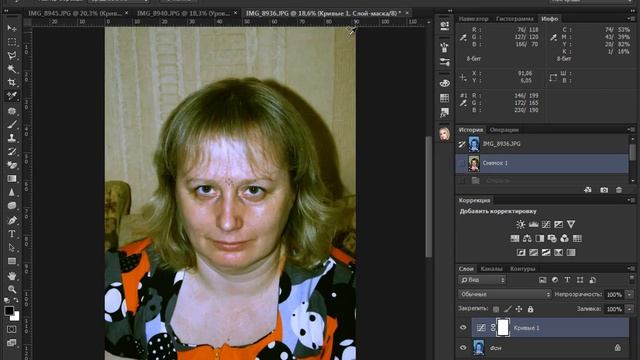Screen dimensions: 640x360
Task: Select the Hand tool
Action: [12, 276]
